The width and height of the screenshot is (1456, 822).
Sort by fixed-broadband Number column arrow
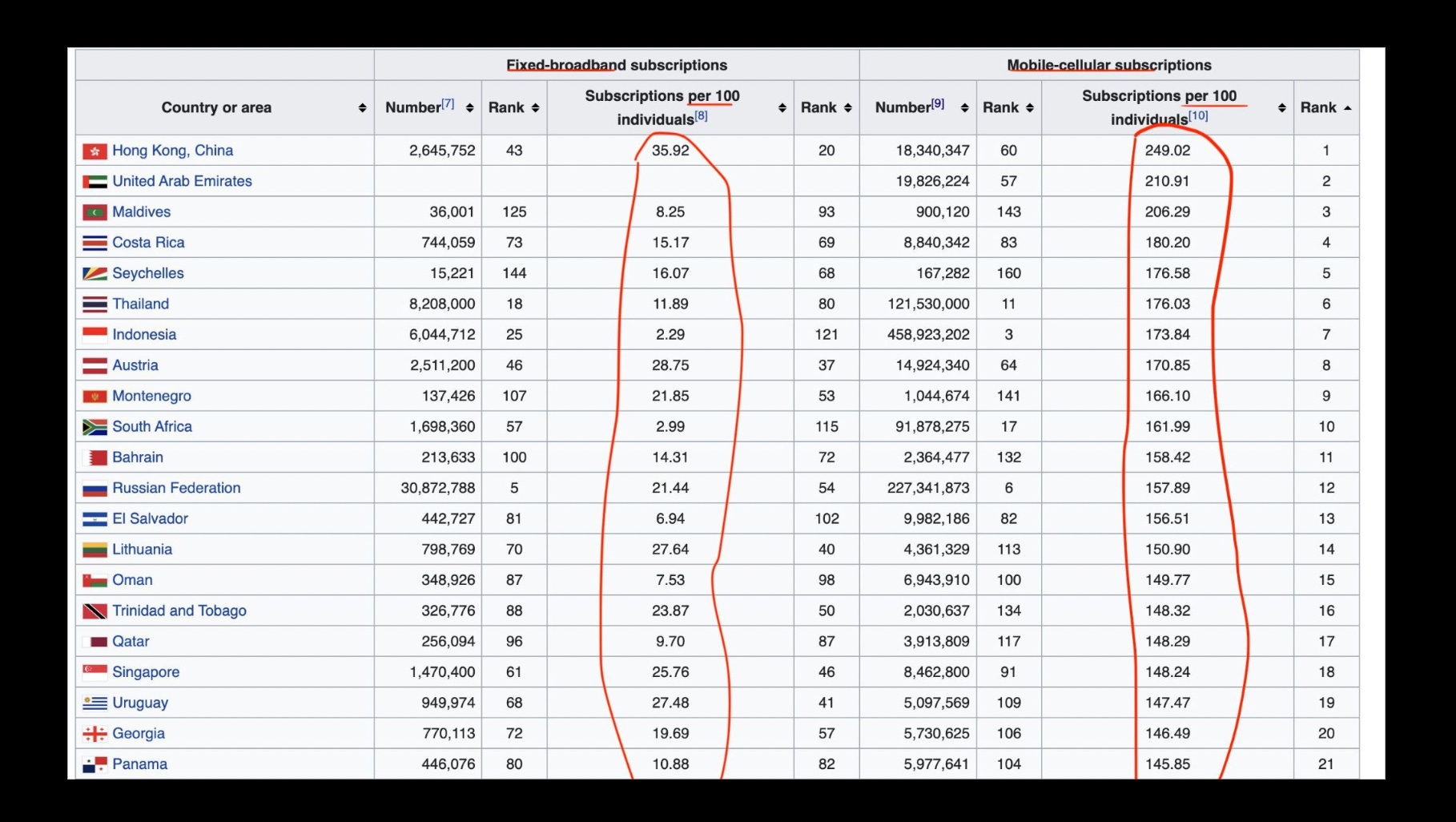470,108
